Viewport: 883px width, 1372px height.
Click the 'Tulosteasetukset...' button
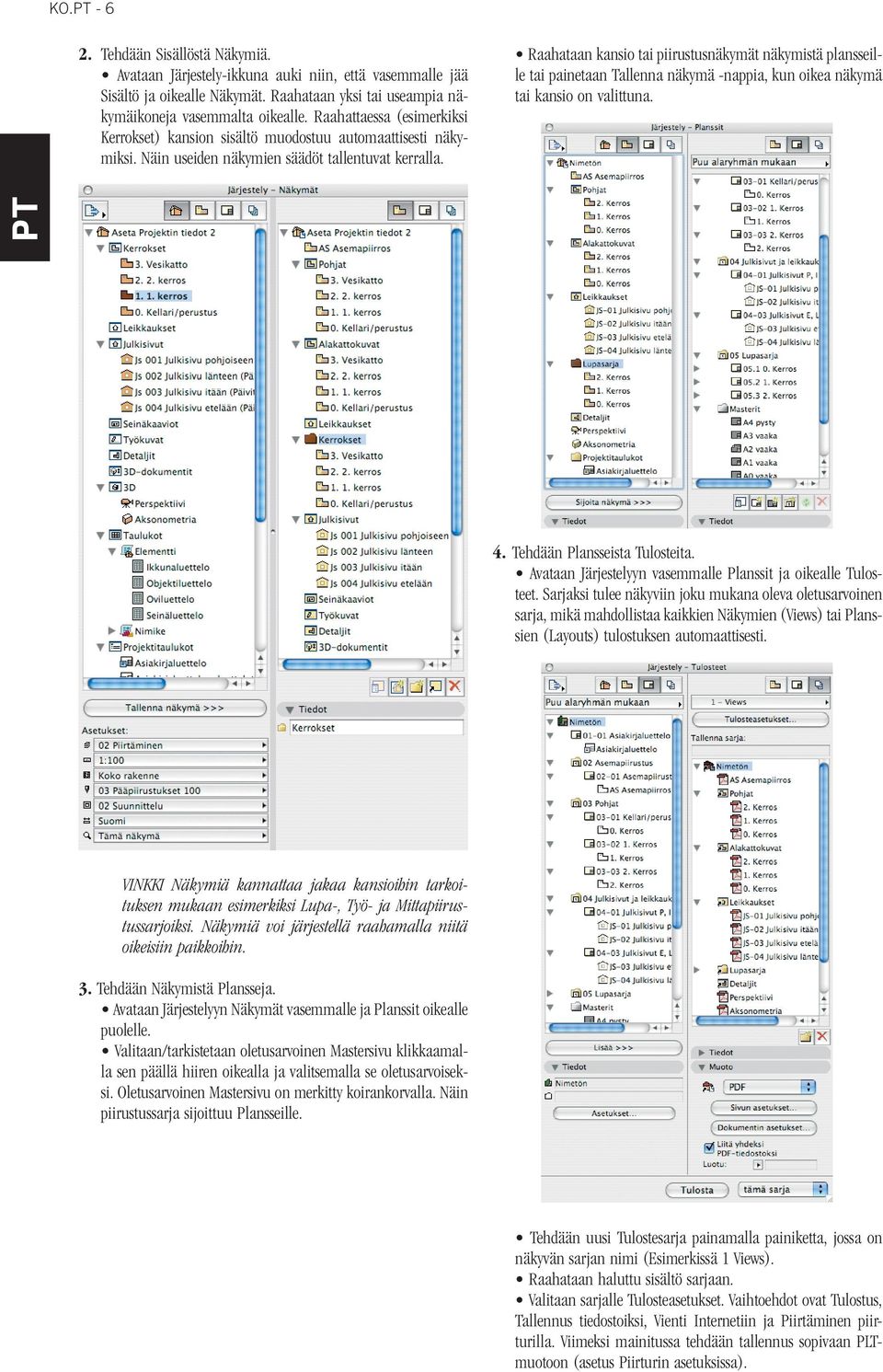pyautogui.click(x=760, y=720)
